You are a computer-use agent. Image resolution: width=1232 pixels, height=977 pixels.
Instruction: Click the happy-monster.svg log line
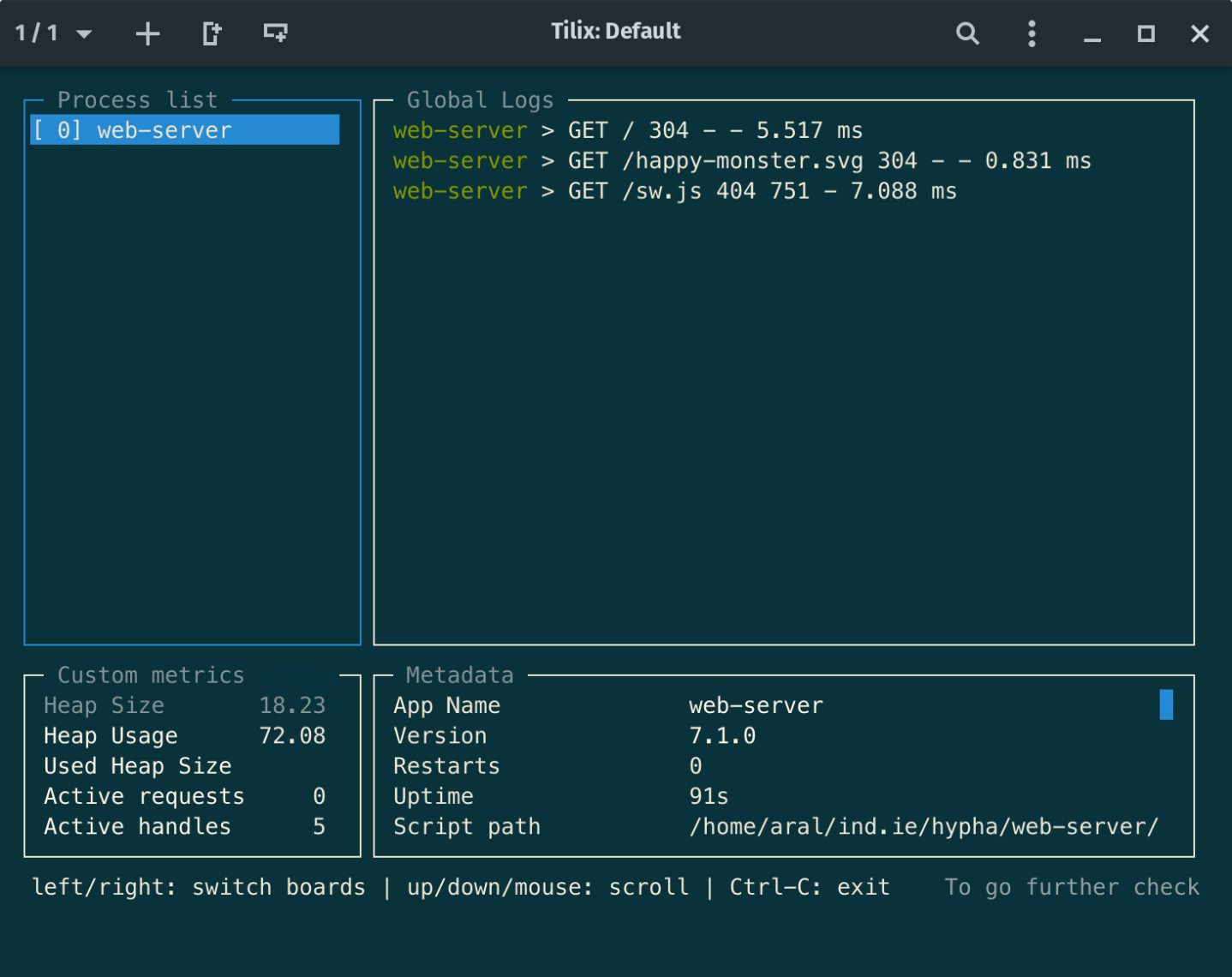coord(742,161)
